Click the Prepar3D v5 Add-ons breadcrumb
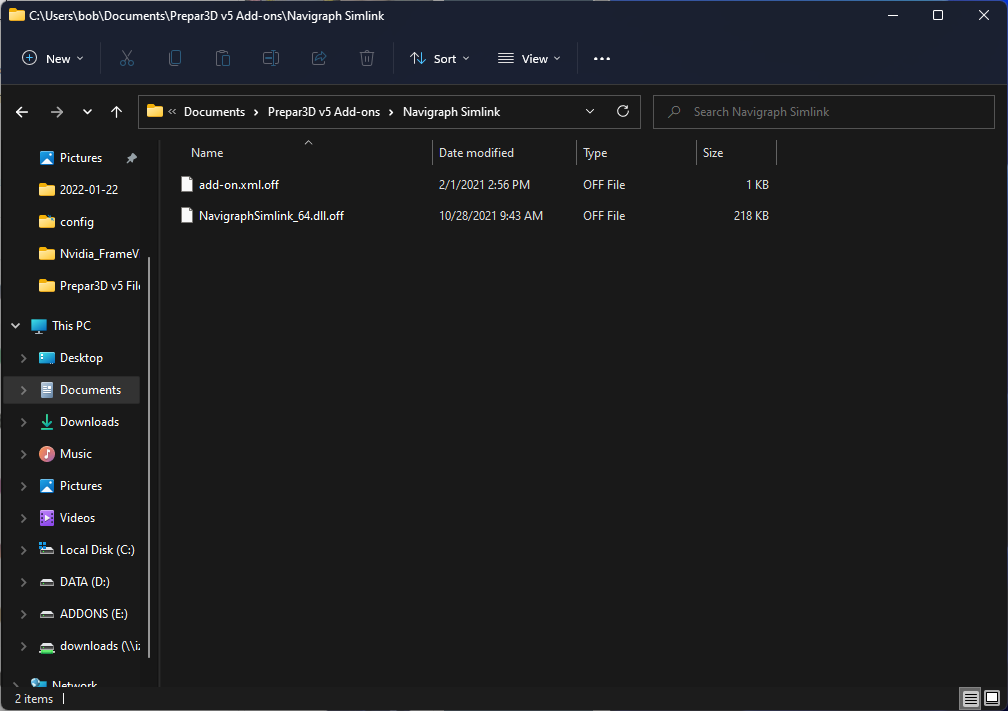Screen dimensions: 1008x711 point(323,112)
